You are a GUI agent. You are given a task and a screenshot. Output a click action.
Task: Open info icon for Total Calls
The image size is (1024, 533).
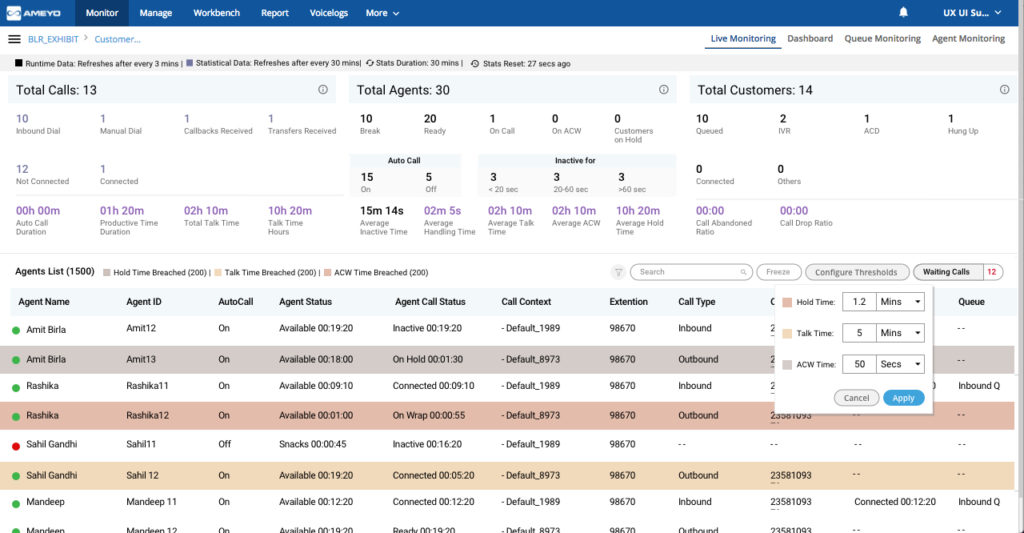(323, 90)
